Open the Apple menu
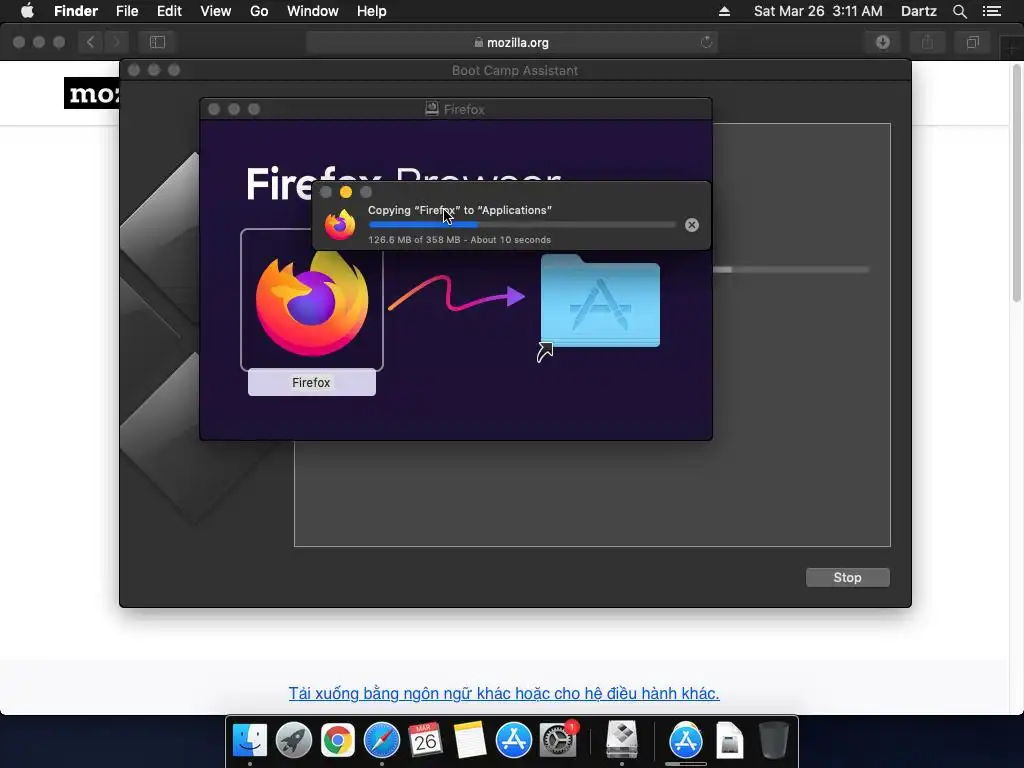 pos(27,11)
